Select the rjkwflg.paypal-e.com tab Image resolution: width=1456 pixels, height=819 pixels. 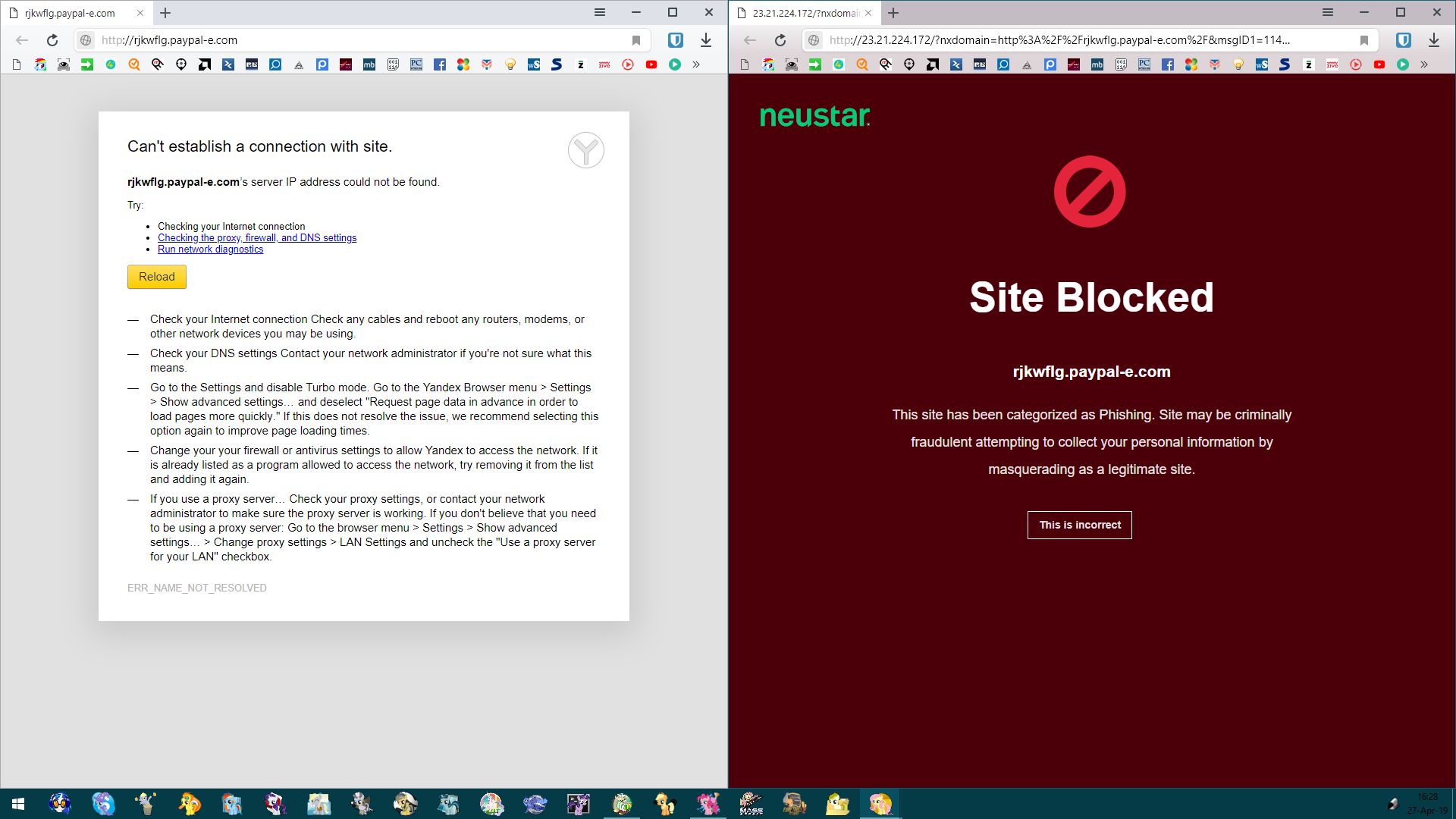[70, 13]
